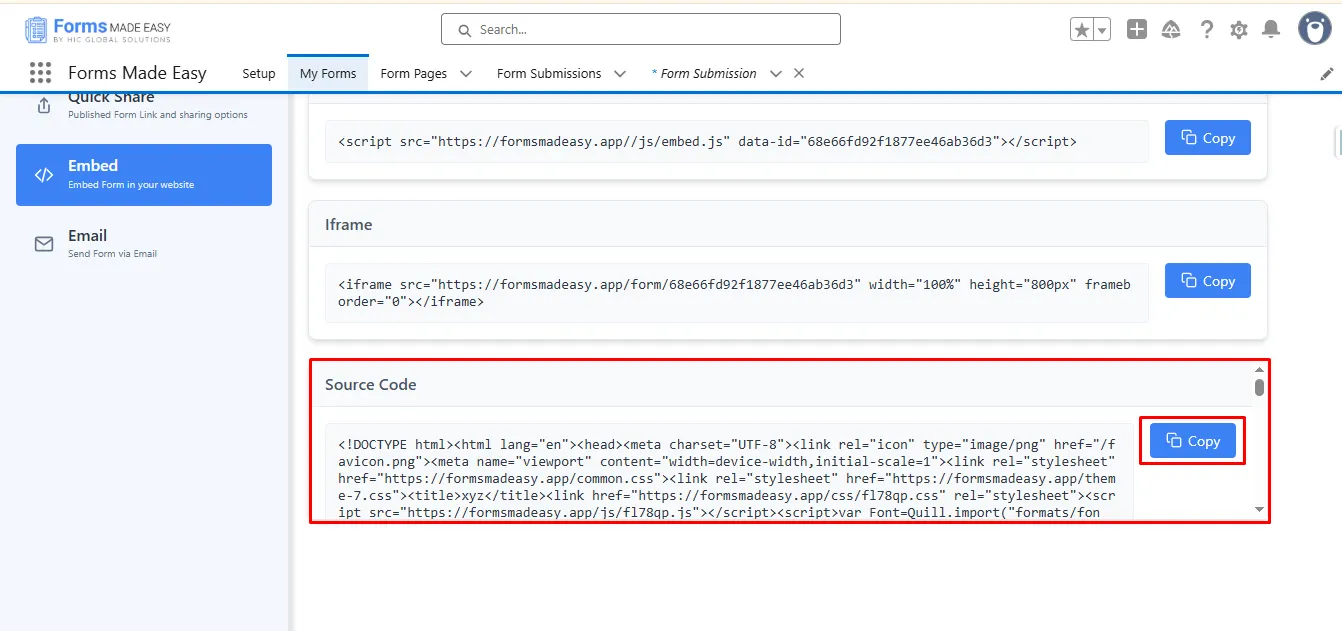Expand the Form Pages tab dropdown
This screenshot has height=631, width=1342.
click(x=465, y=74)
